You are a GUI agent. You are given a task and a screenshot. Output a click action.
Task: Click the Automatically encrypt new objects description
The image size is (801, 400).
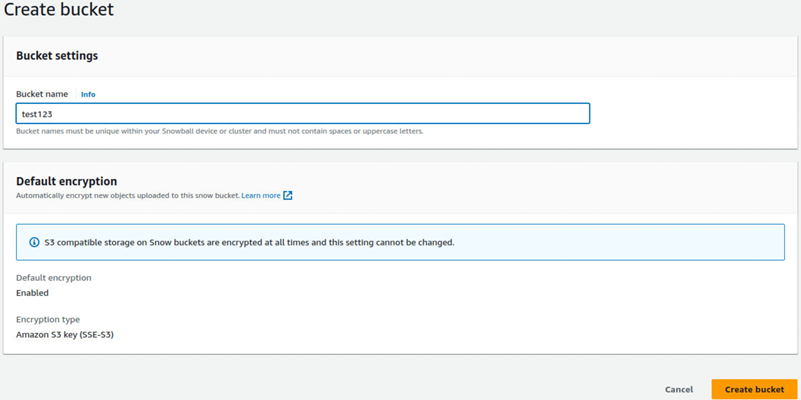tap(128, 196)
